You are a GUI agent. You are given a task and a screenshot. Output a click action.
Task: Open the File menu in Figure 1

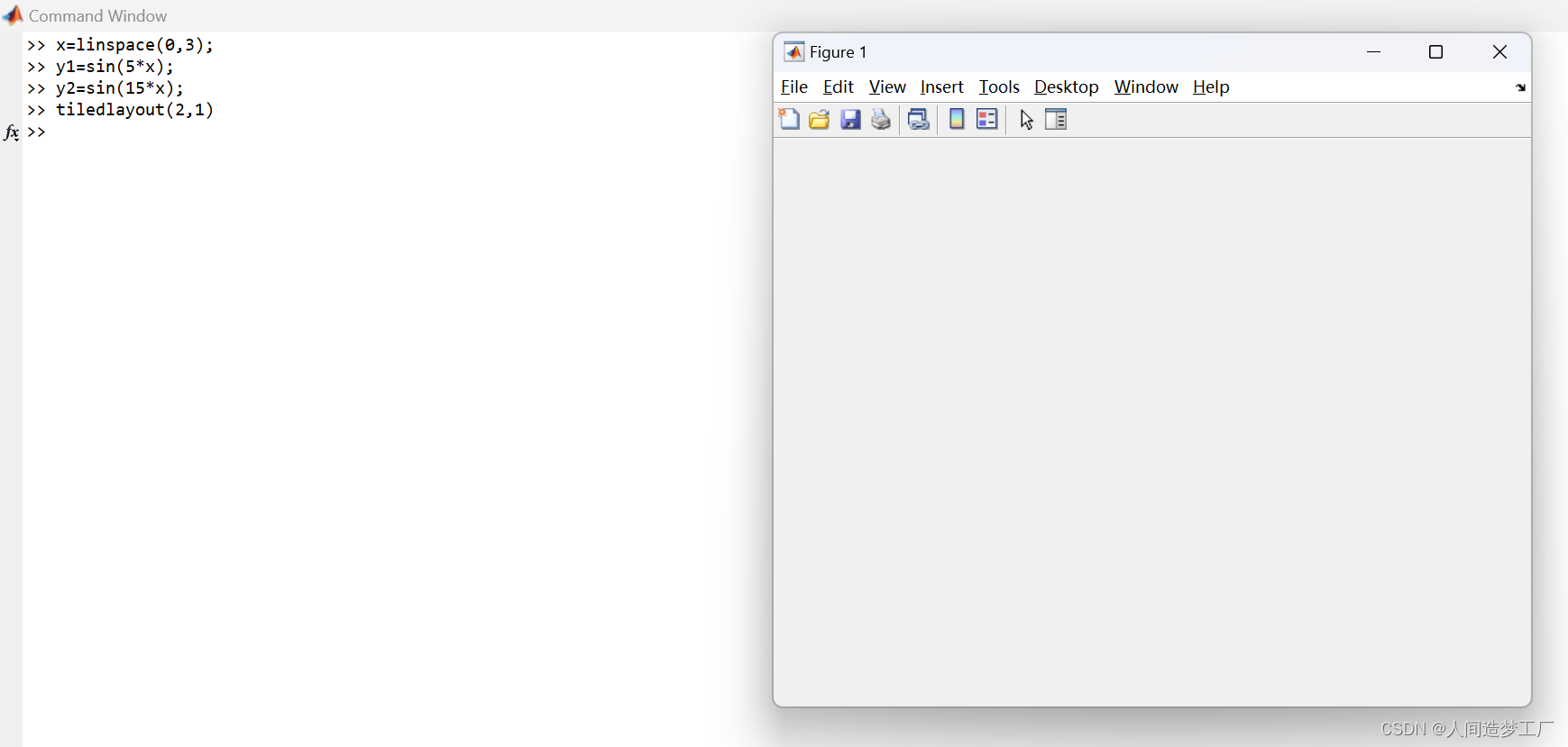(794, 87)
